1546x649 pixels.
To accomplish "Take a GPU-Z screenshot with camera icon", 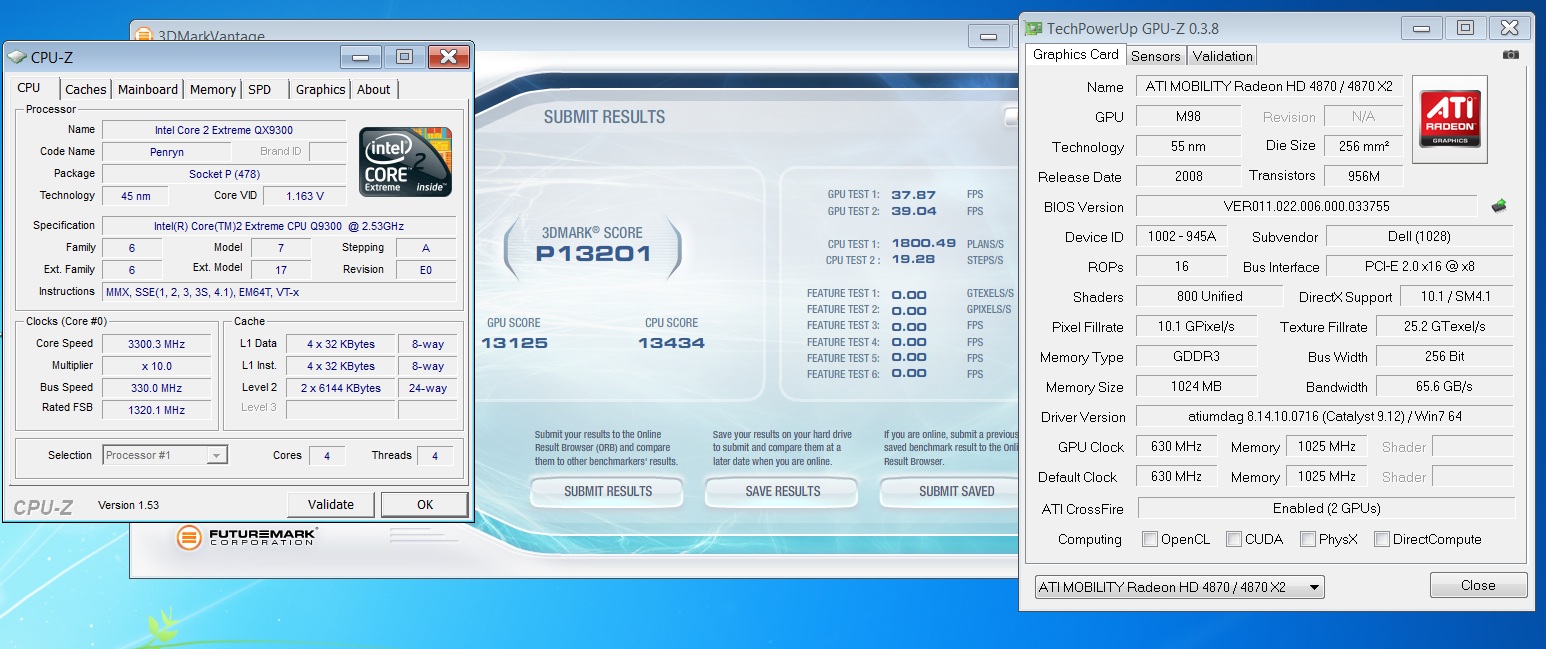I will 1511,55.
